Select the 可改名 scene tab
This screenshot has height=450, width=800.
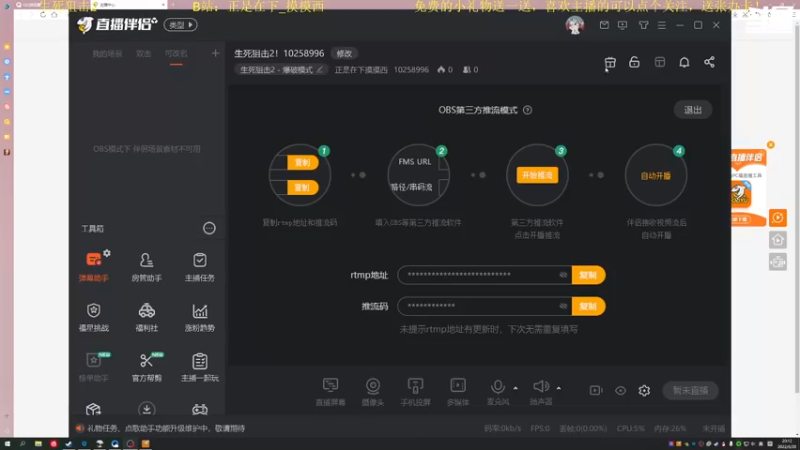coord(176,54)
